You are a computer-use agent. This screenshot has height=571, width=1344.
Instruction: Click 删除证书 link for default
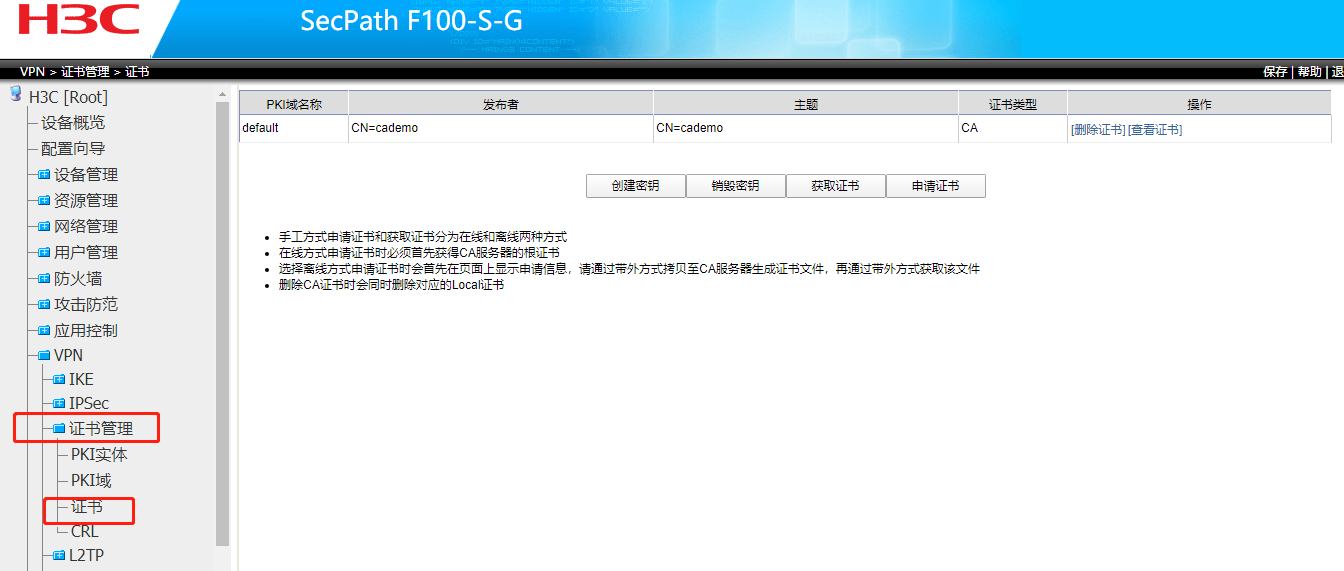[x=1098, y=129]
